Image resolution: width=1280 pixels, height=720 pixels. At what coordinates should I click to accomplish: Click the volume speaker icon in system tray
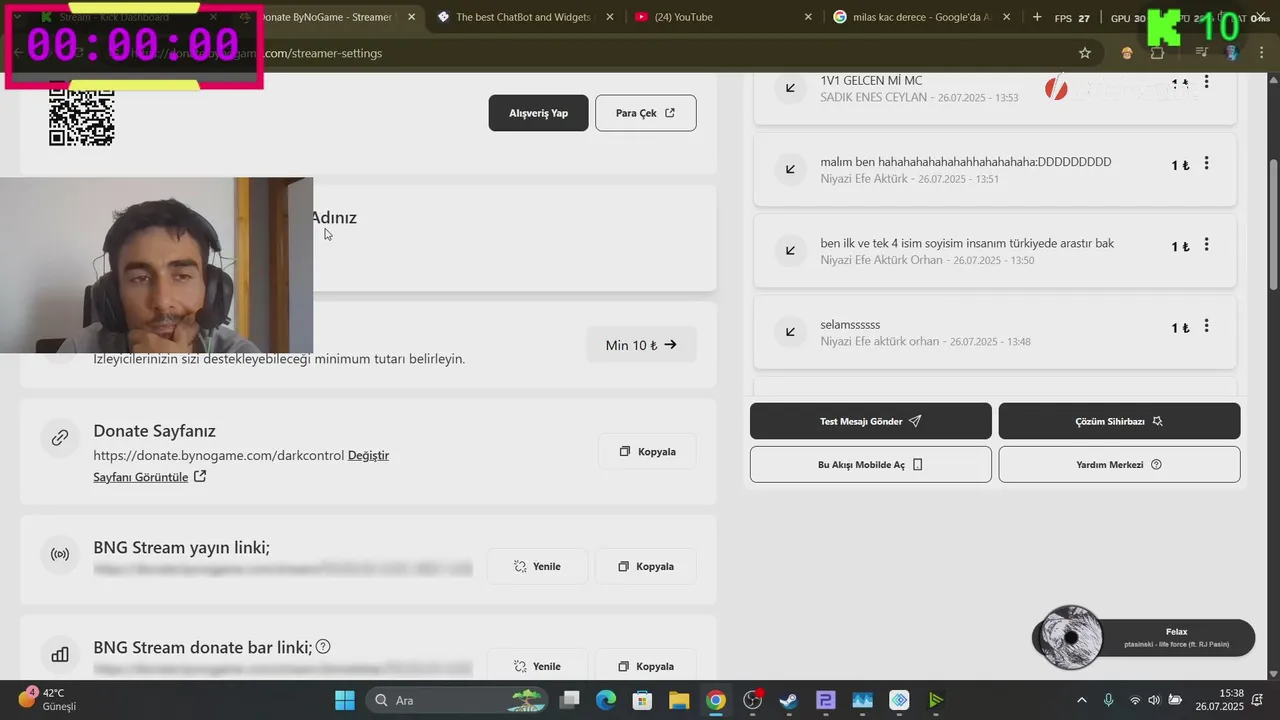pyautogui.click(x=1154, y=700)
